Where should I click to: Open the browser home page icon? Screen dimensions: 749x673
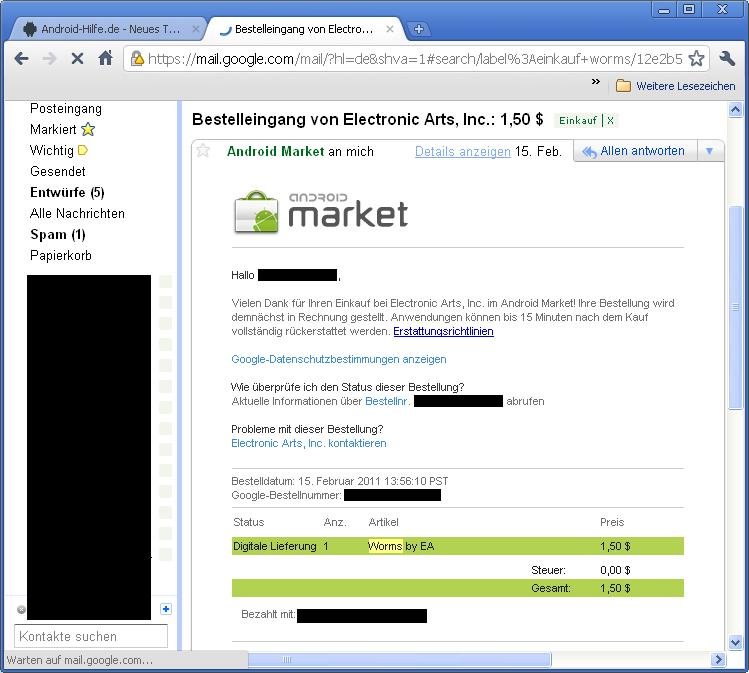point(105,58)
